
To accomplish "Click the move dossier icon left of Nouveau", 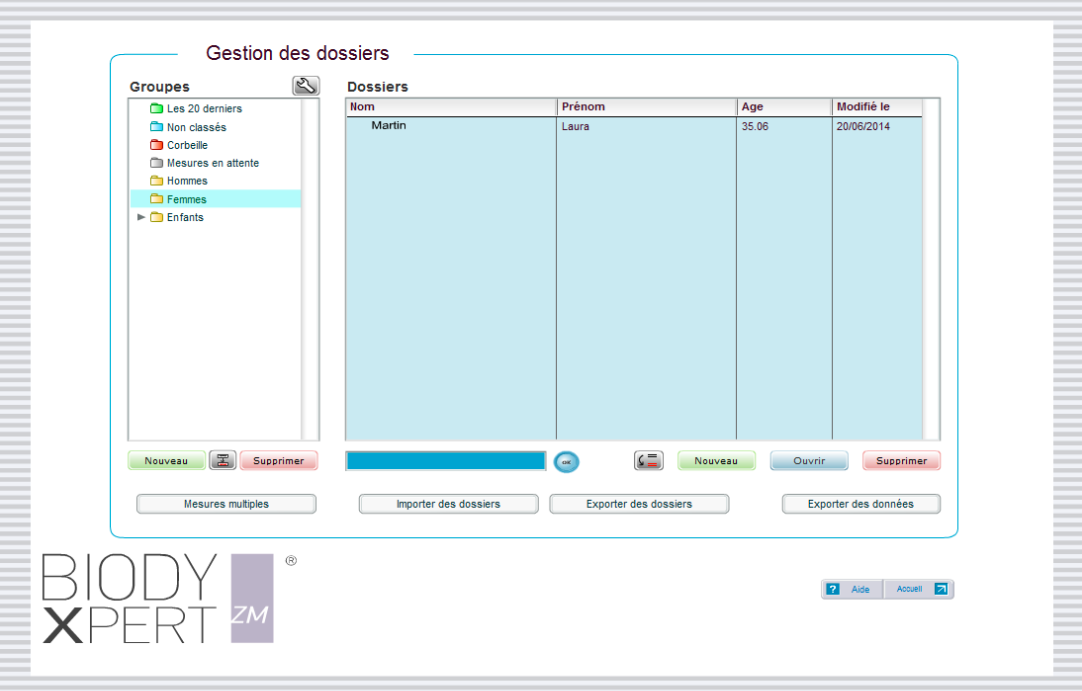I will 649,461.
